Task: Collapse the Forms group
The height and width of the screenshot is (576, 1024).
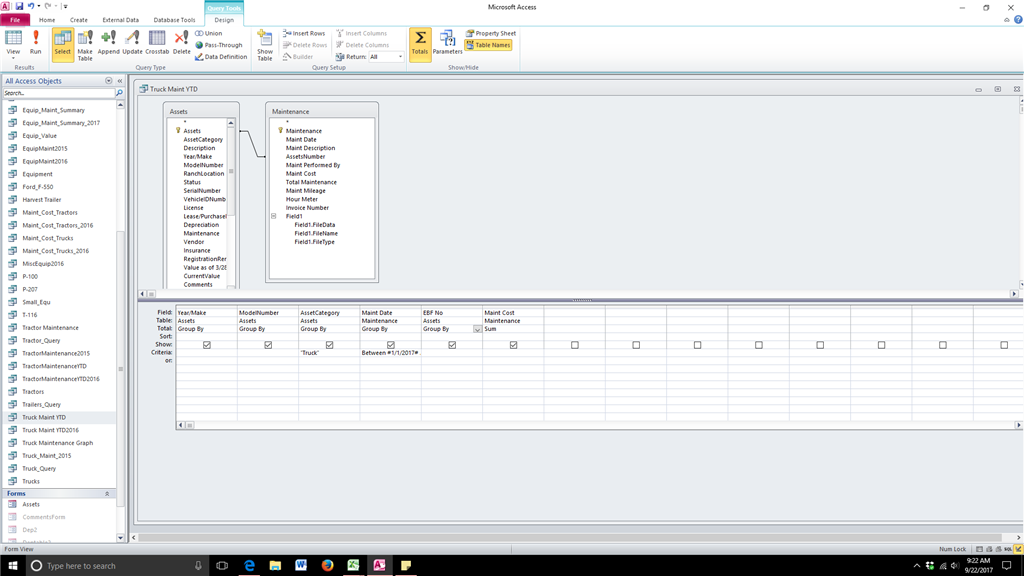Action: [x=107, y=494]
